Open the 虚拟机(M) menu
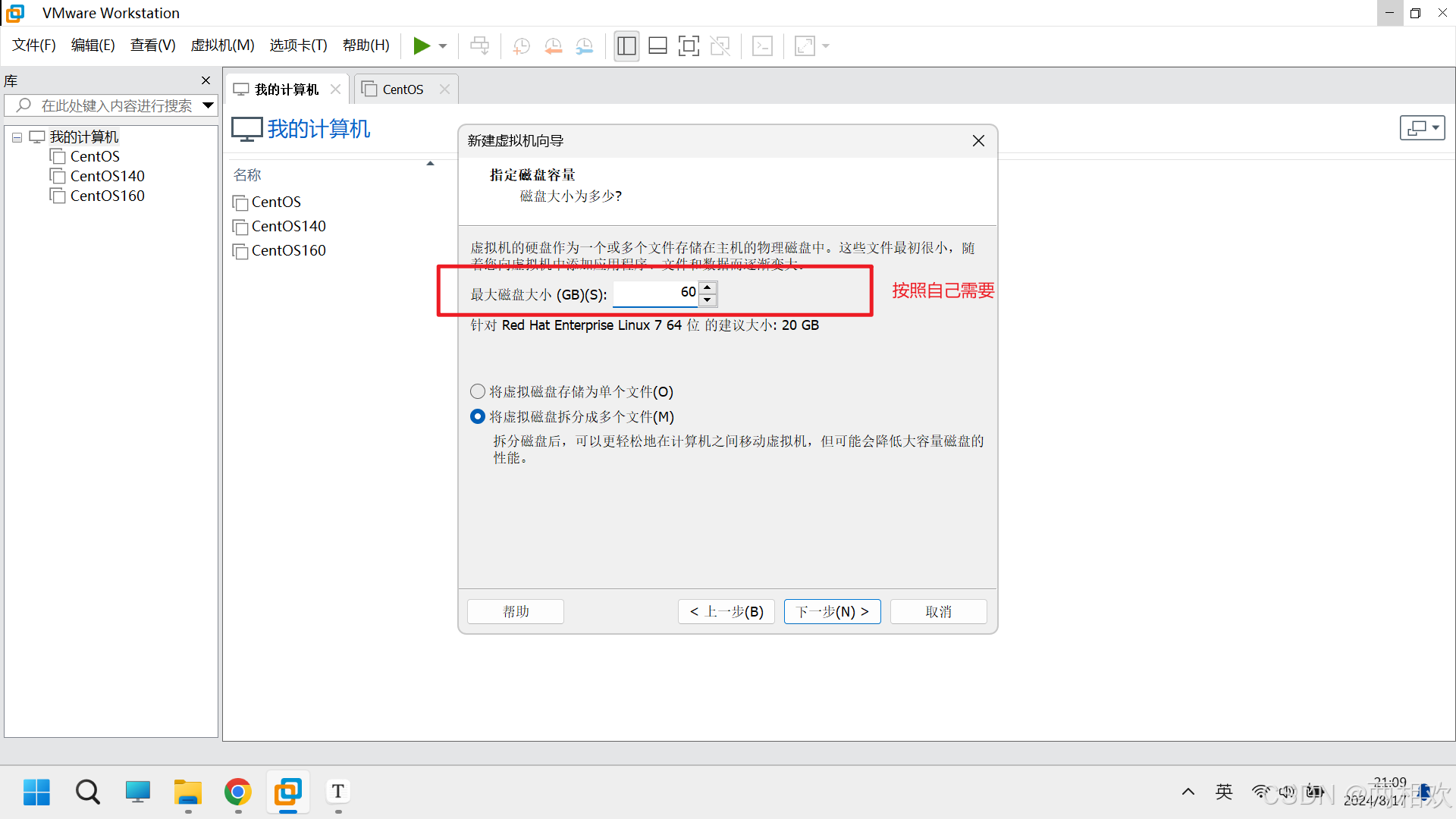This screenshot has width=1456, height=819. (x=222, y=45)
